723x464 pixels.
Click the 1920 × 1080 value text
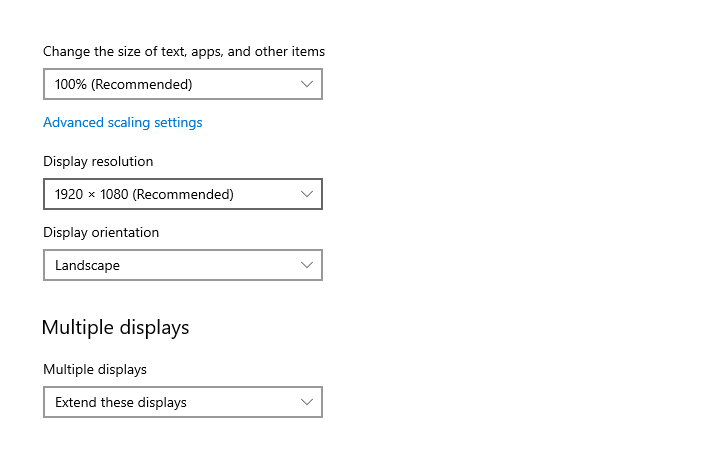pos(91,194)
